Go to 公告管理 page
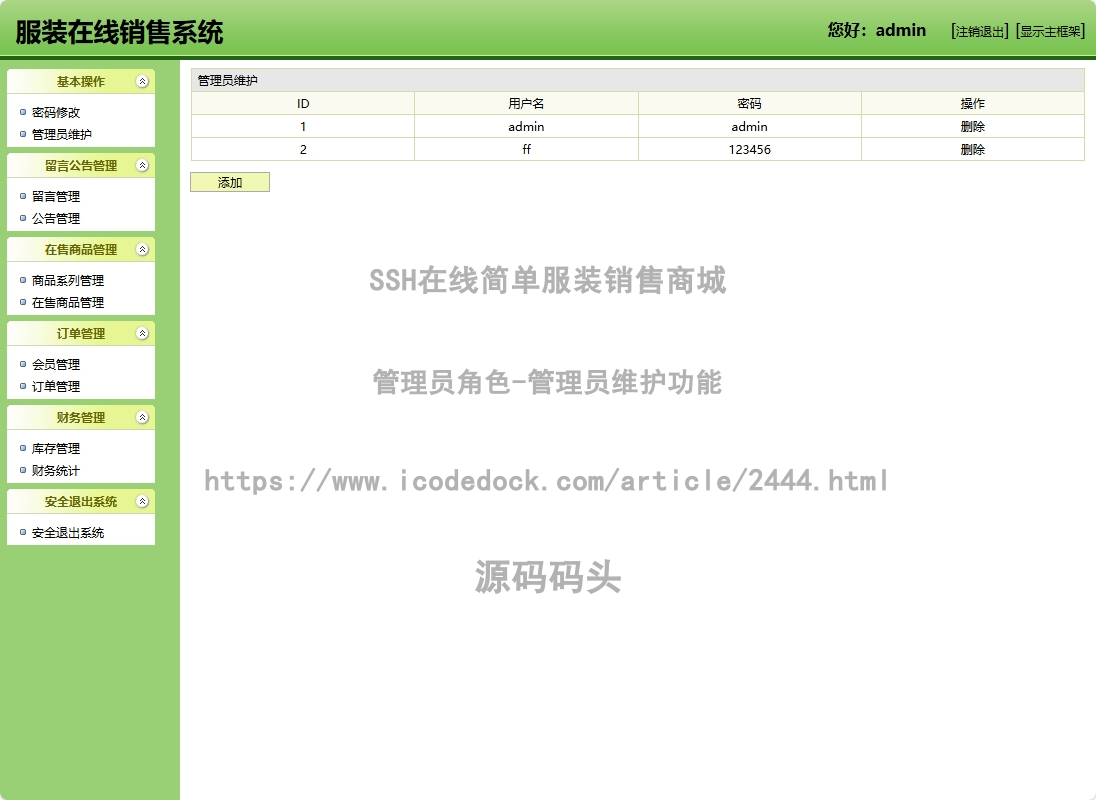 click(56, 219)
